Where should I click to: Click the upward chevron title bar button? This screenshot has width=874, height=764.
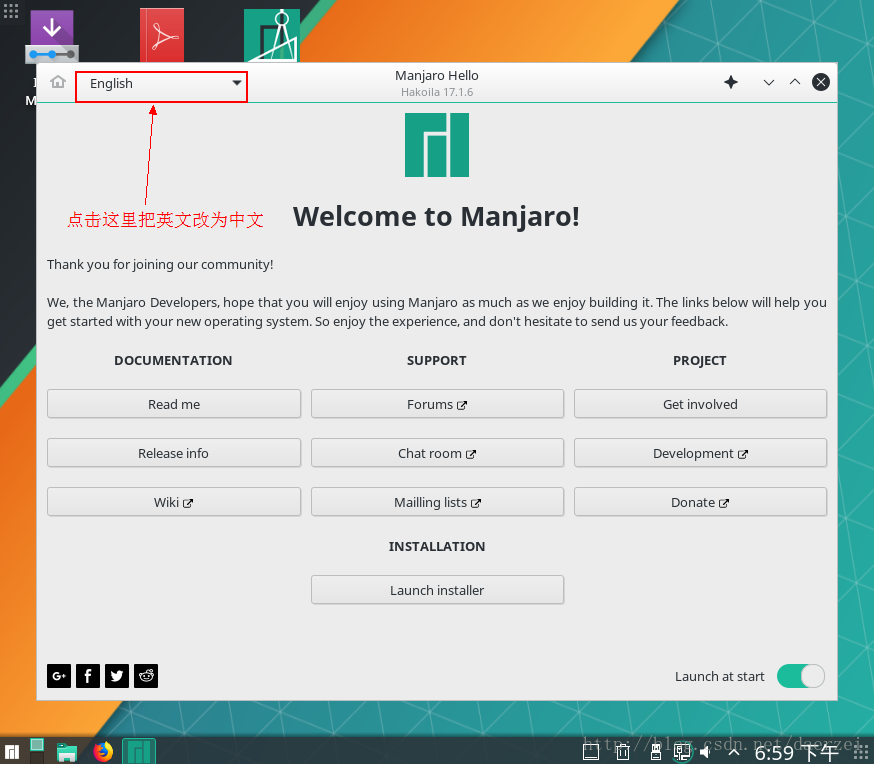795,82
